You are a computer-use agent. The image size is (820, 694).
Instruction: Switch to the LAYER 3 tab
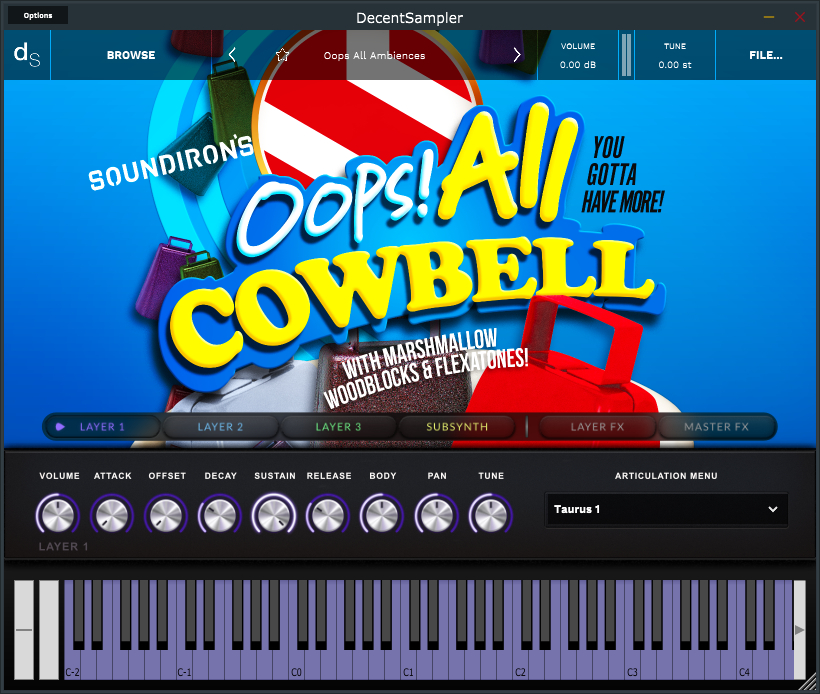[338, 427]
